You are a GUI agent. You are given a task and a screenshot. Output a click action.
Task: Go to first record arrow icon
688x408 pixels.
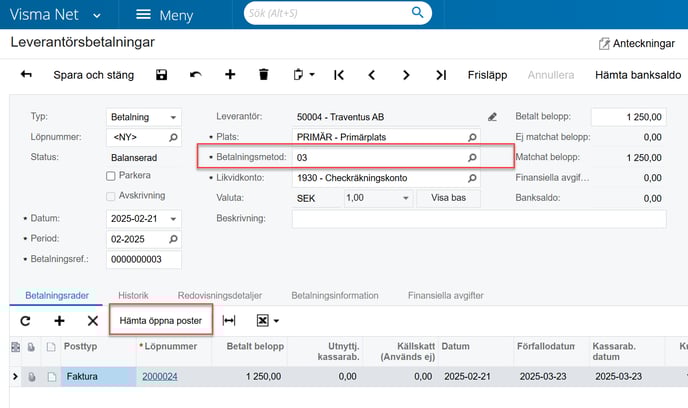(x=339, y=75)
